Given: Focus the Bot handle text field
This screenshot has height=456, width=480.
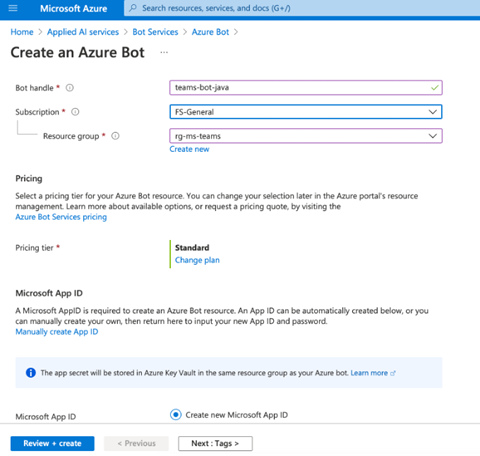Looking at the screenshot, I should tap(306, 88).
